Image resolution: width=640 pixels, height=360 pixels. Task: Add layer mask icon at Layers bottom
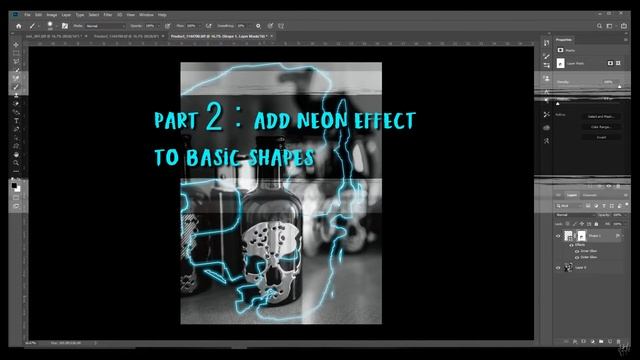(x=584, y=341)
